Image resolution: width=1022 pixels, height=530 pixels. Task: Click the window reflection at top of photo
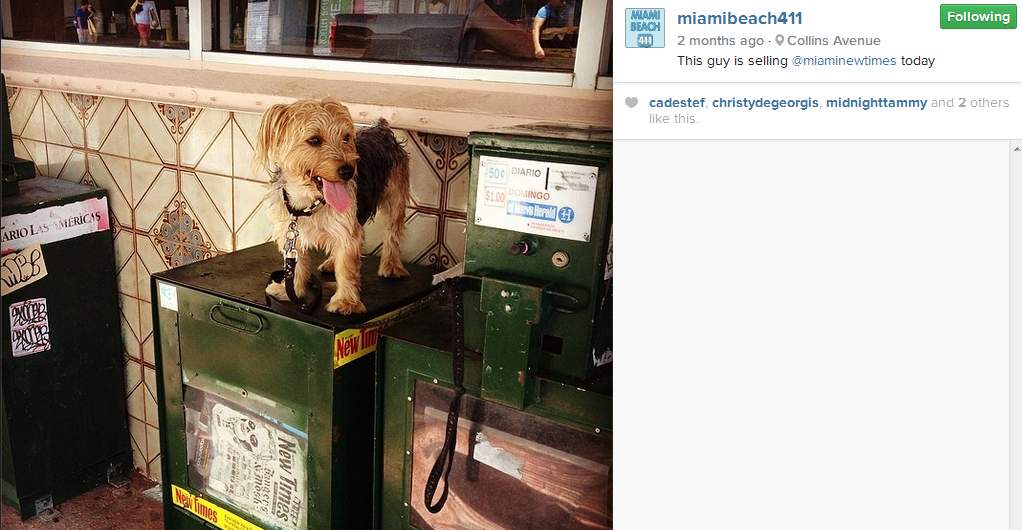[306, 29]
